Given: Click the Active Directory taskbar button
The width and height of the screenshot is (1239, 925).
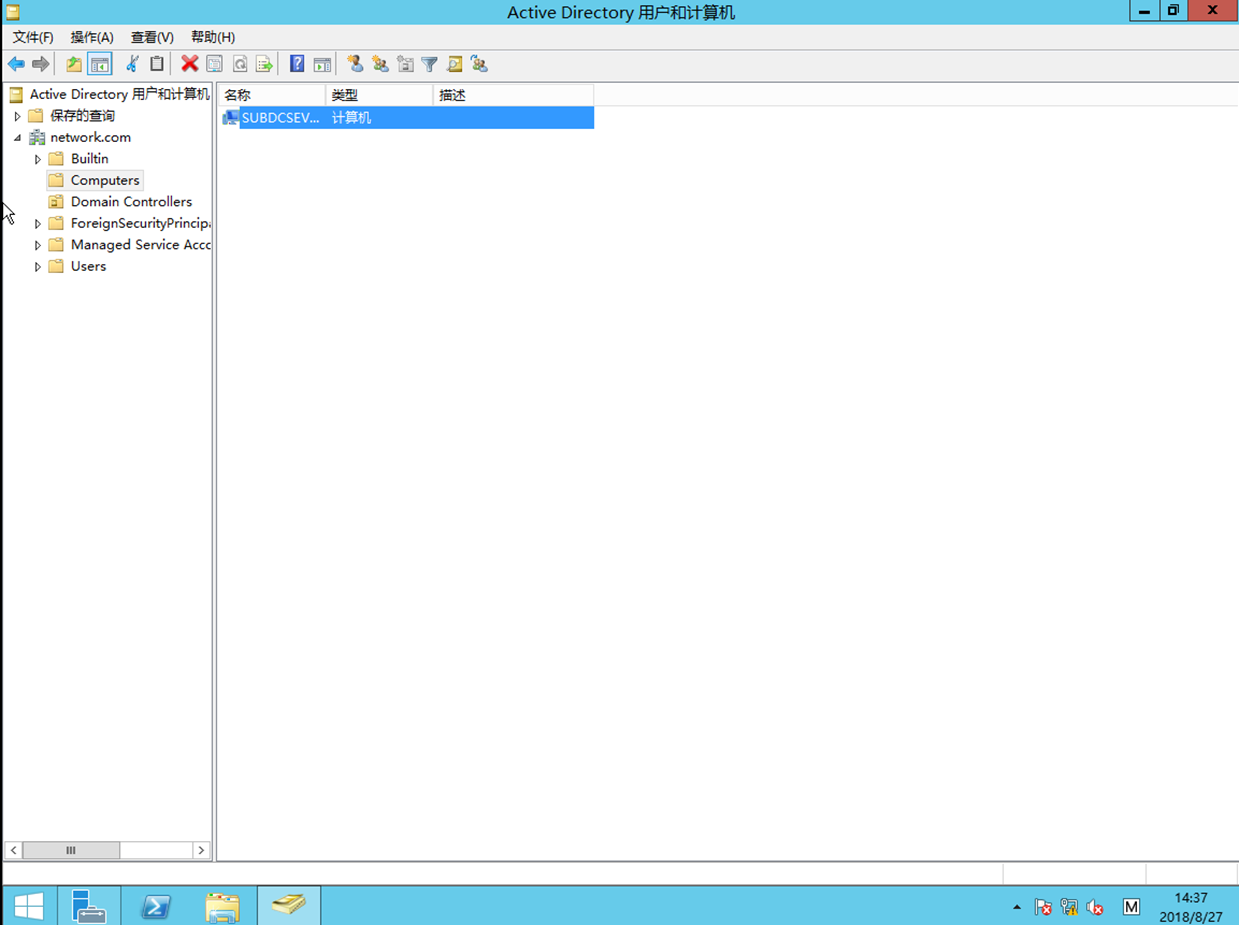Looking at the screenshot, I should (289, 906).
